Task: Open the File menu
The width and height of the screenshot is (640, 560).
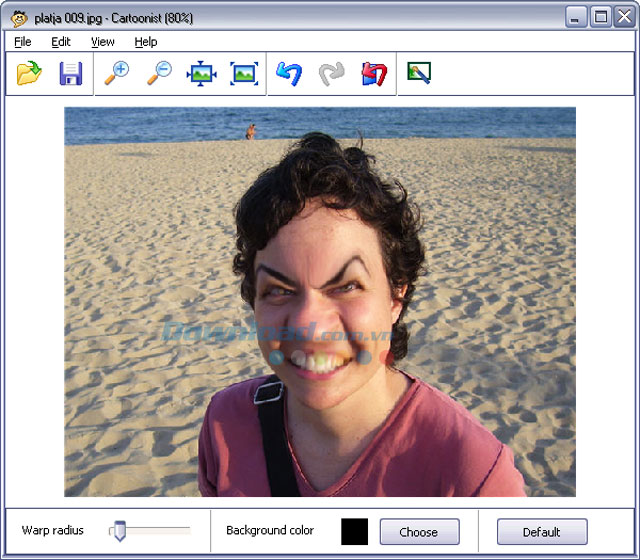Action: (23, 42)
